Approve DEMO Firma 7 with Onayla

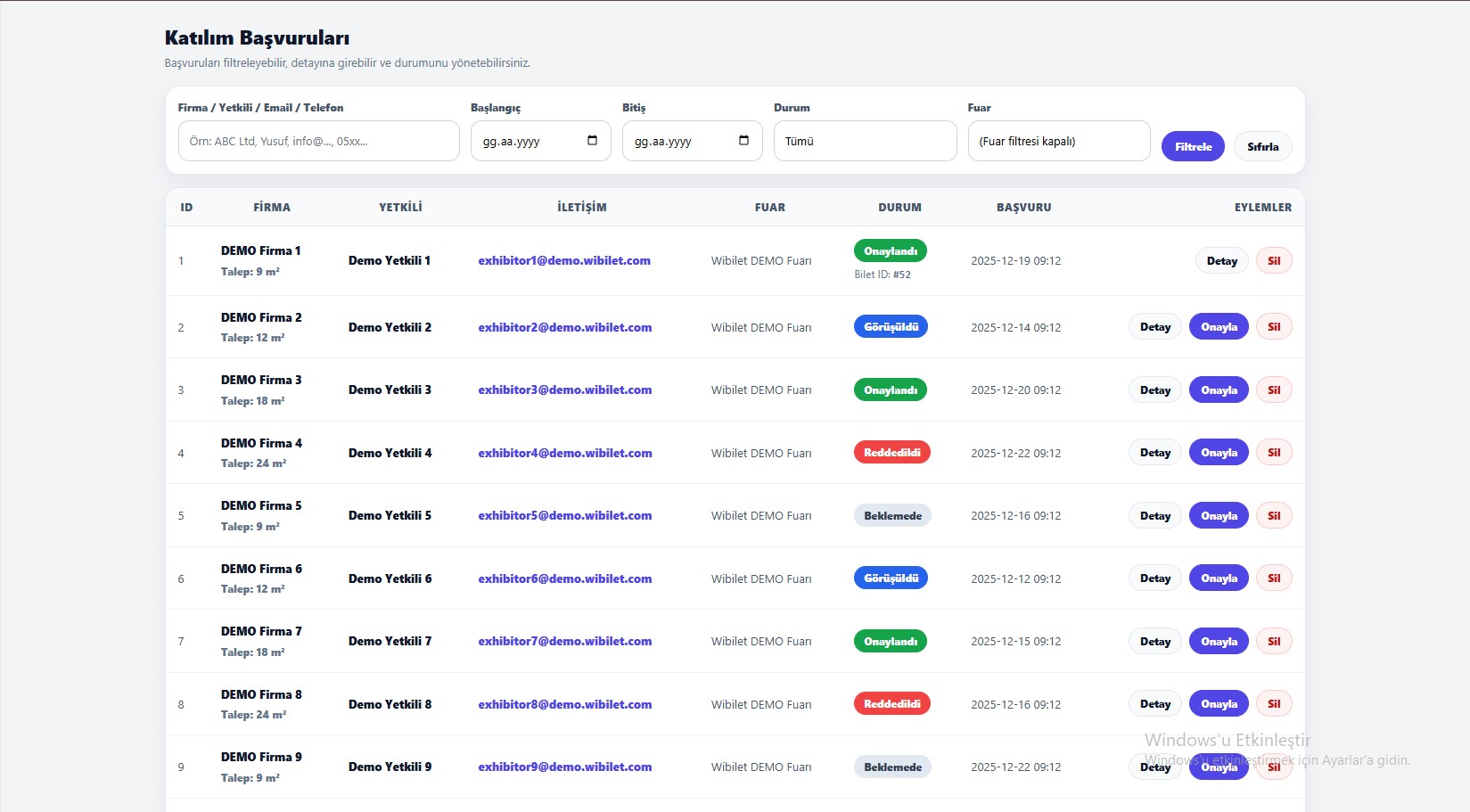[x=1219, y=642]
